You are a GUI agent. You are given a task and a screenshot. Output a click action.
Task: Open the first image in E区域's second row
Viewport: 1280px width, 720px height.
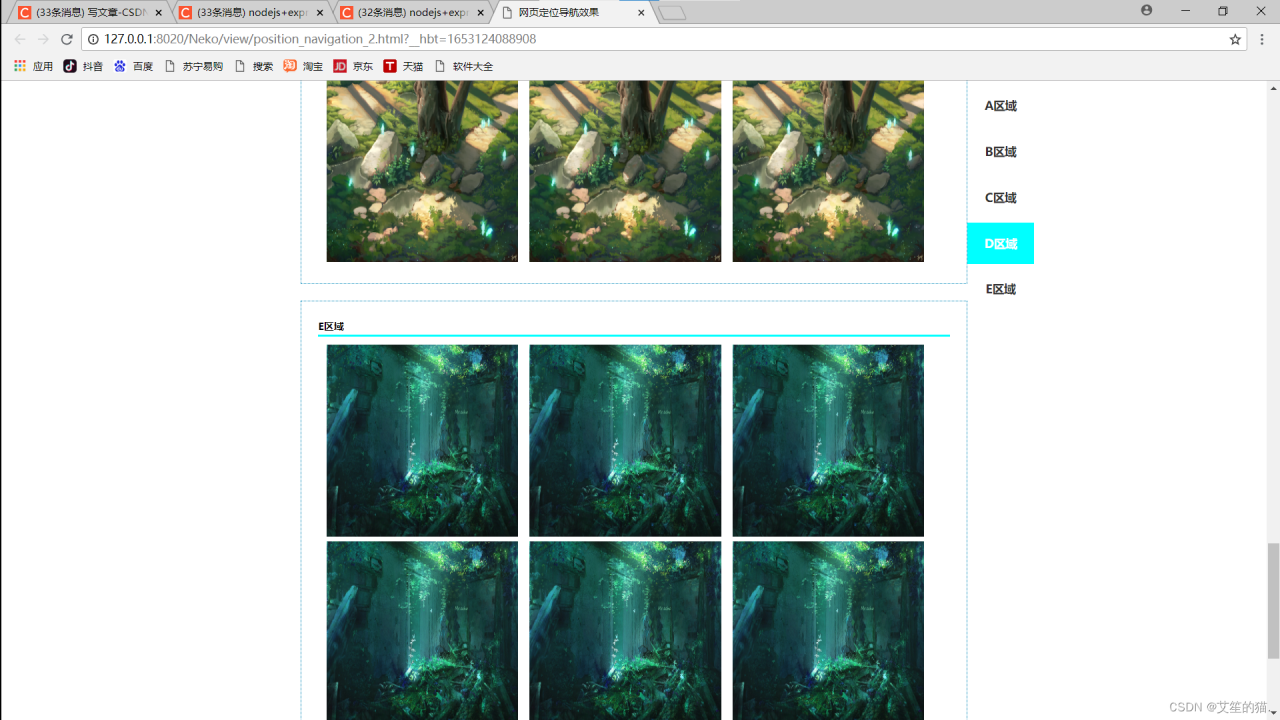tap(422, 631)
